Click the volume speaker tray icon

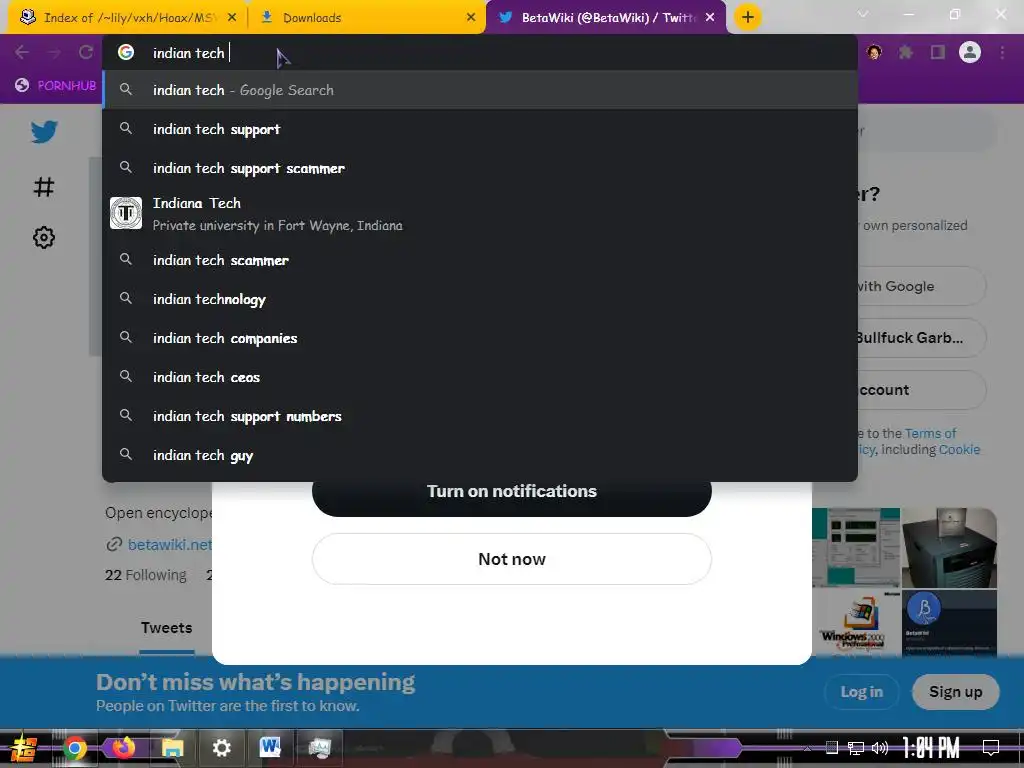(x=880, y=748)
